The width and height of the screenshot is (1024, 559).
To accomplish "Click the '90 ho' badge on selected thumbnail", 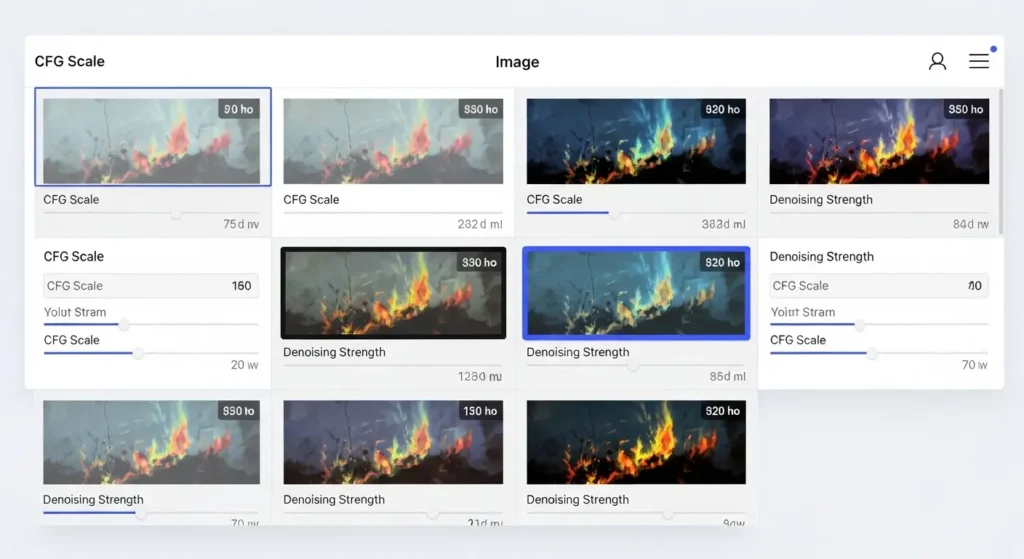I will [x=238, y=109].
